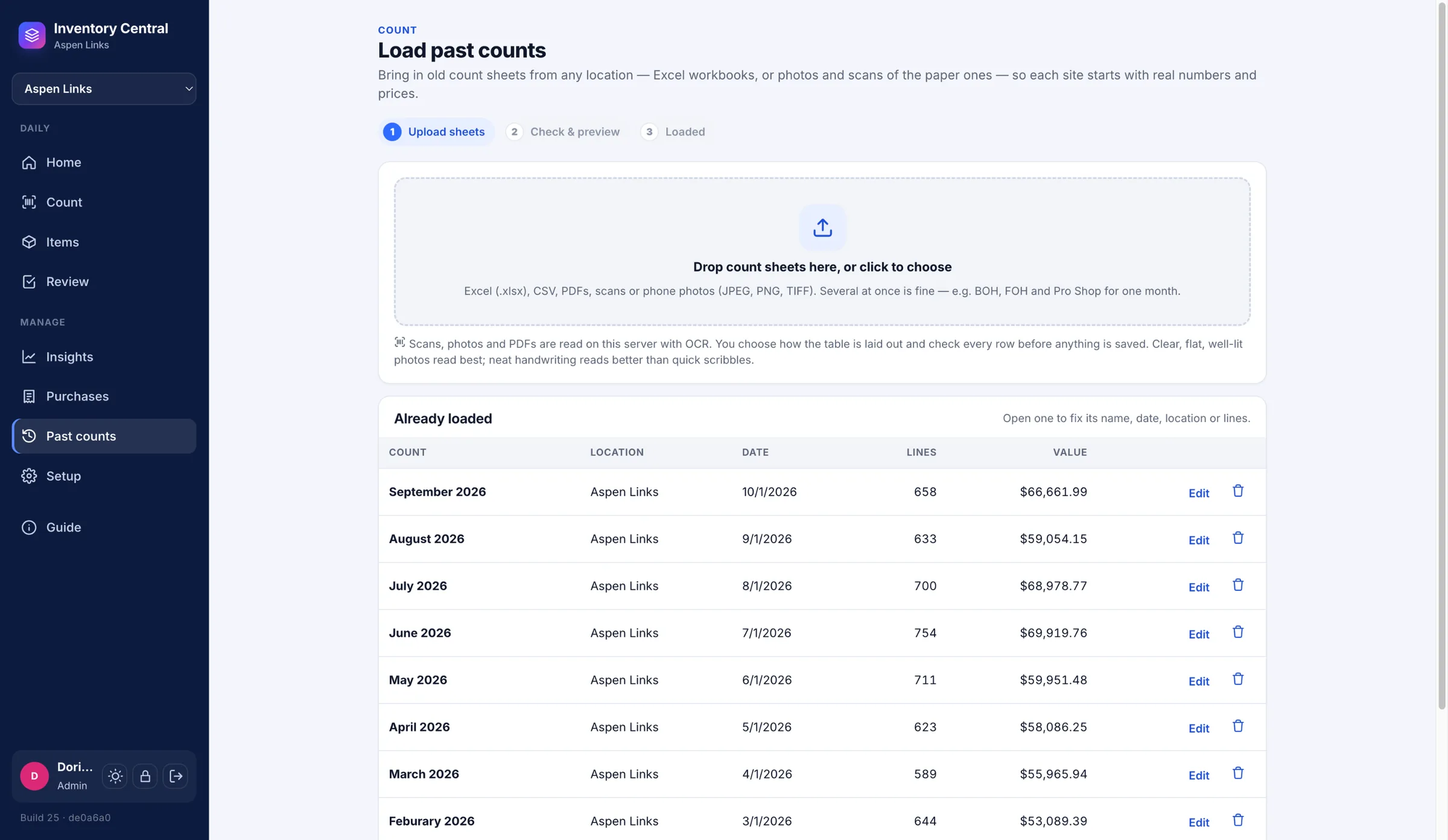Image resolution: width=1448 pixels, height=840 pixels.
Task: Open Purchases in sidebar
Action: click(104, 396)
